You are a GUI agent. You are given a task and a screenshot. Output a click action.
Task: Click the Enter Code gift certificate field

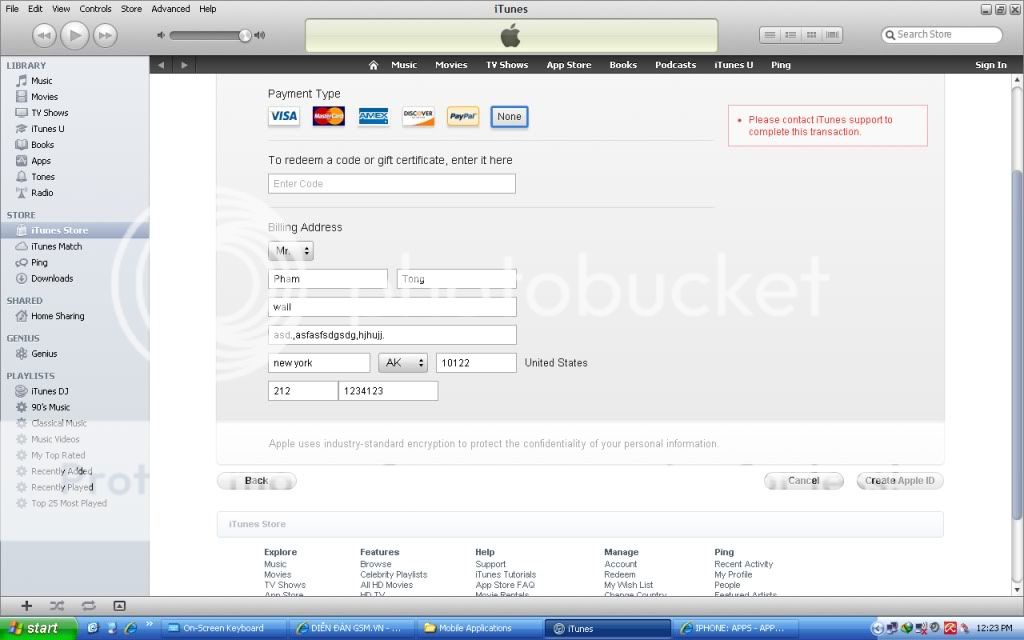coord(391,184)
